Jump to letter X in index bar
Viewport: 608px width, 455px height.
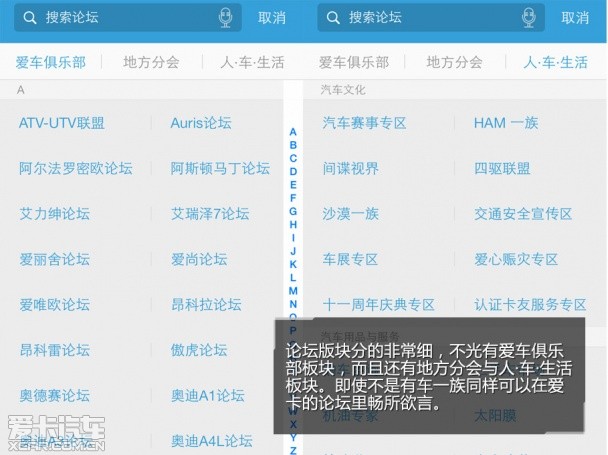click(293, 424)
